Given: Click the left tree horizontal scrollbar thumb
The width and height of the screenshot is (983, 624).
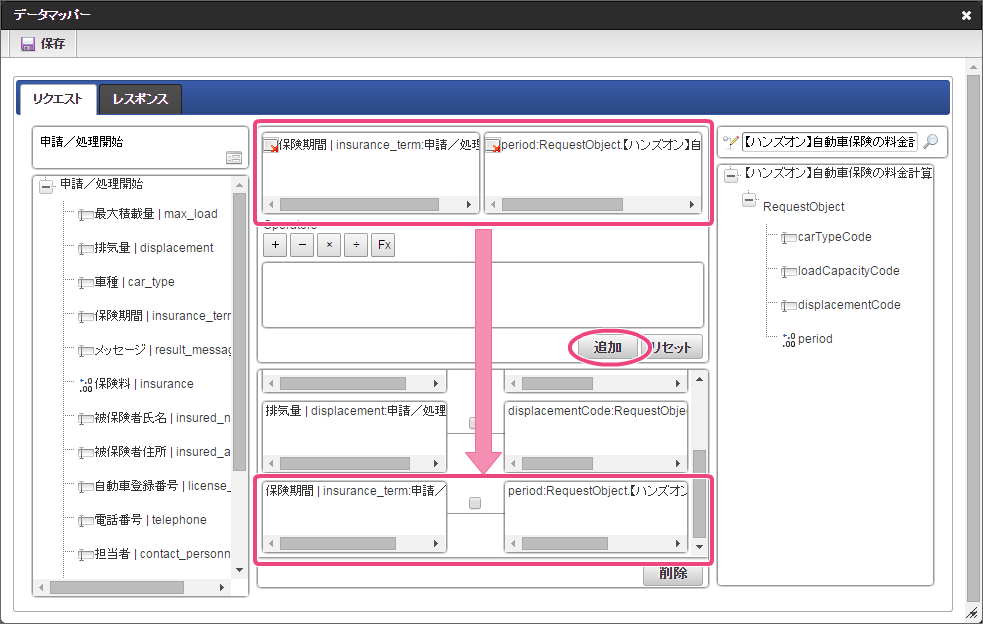Looking at the screenshot, I should (117, 588).
